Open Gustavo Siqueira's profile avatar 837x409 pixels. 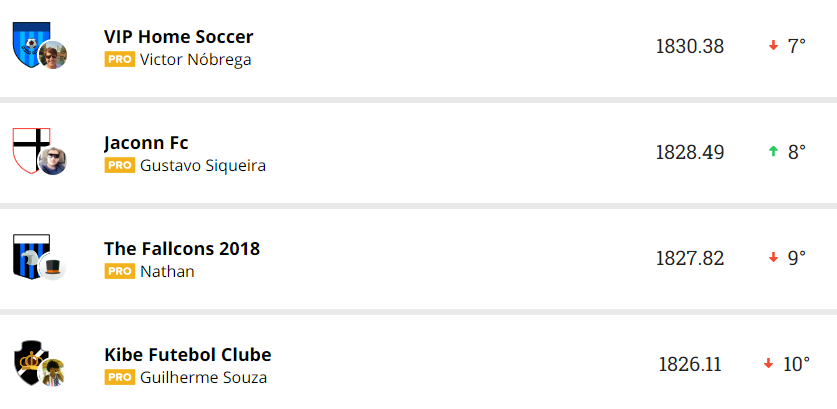[x=53, y=161]
